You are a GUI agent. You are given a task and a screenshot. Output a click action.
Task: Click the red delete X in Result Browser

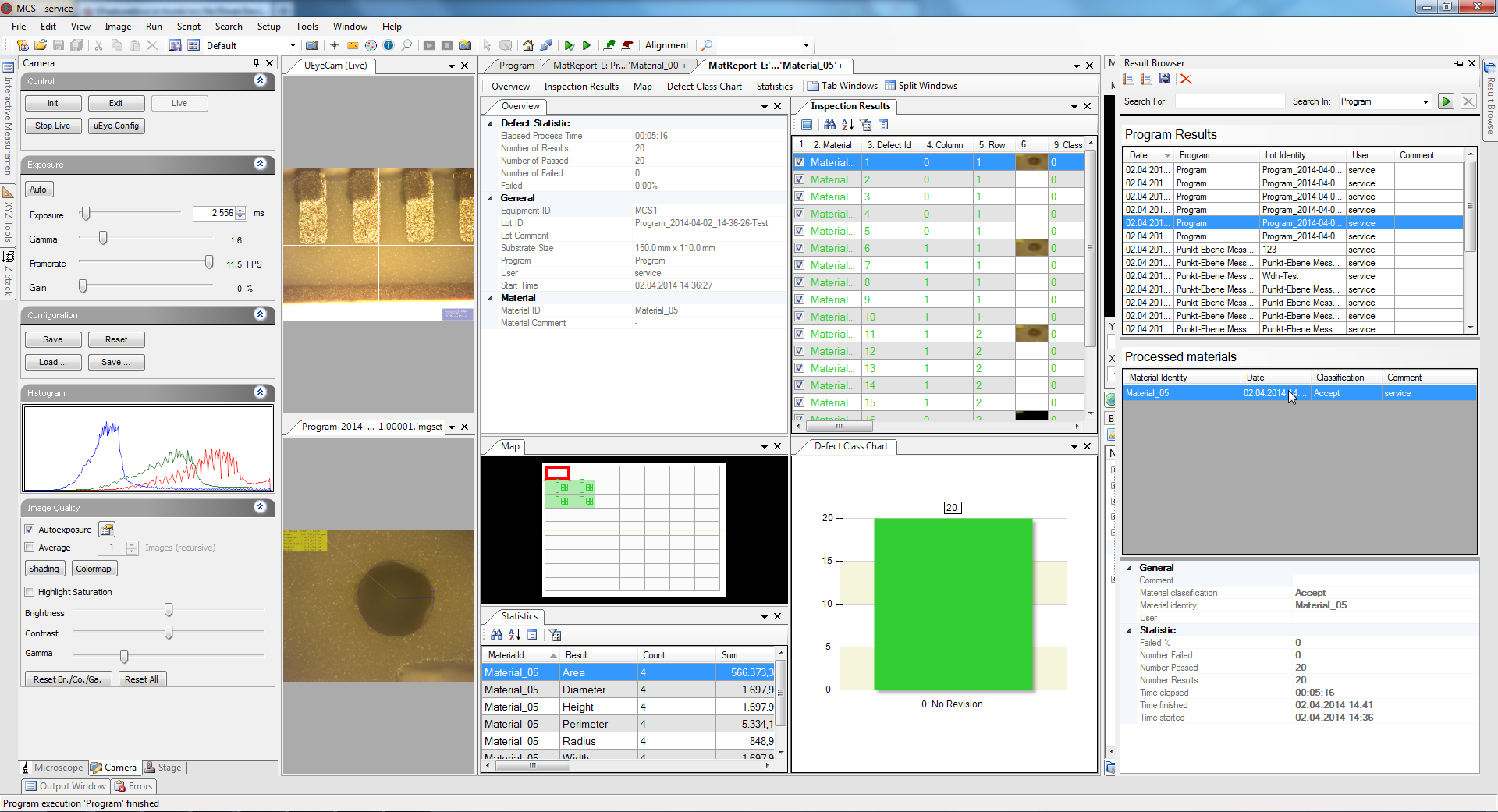(x=1186, y=79)
